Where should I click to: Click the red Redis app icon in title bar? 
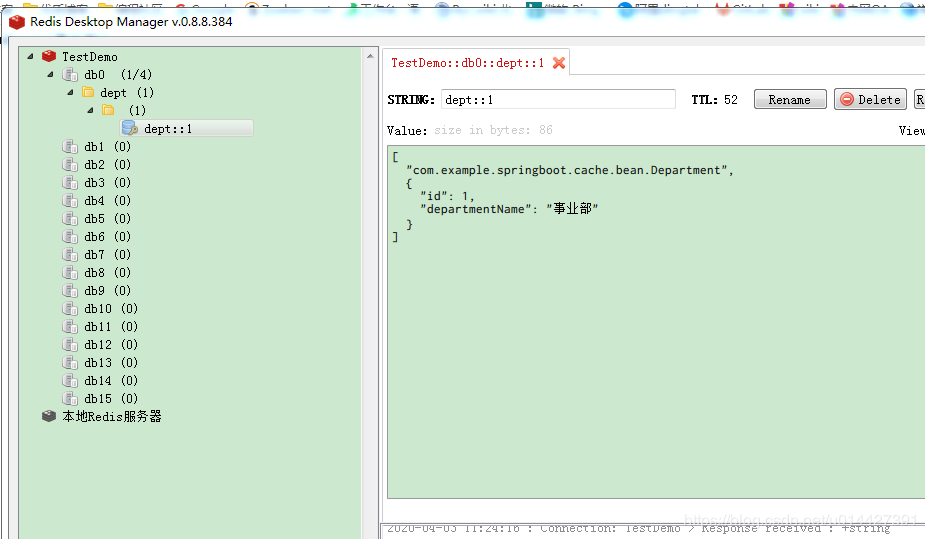(x=17, y=22)
